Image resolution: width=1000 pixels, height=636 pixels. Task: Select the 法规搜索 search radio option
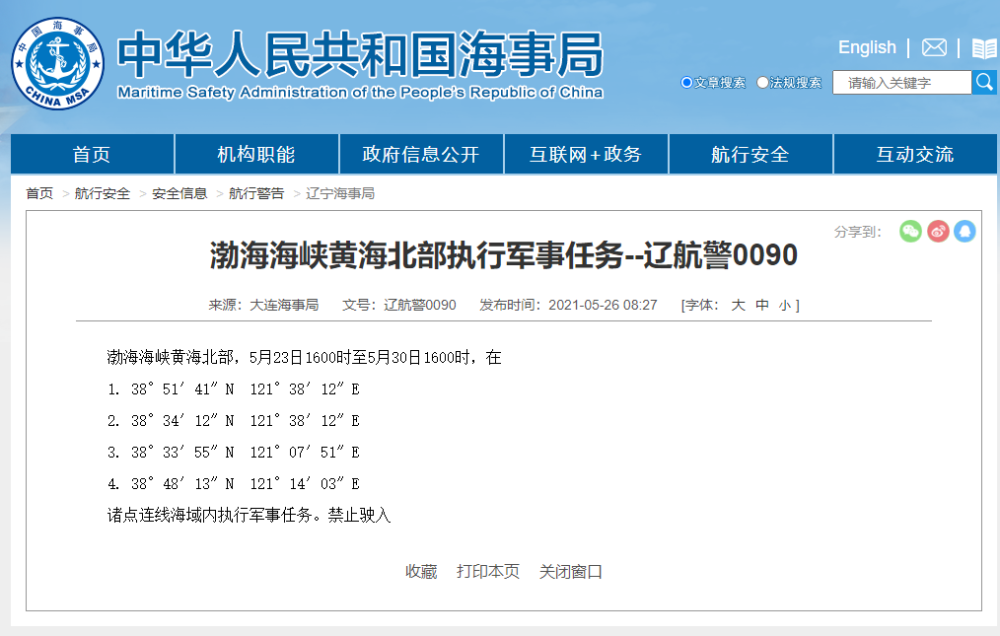(x=763, y=82)
